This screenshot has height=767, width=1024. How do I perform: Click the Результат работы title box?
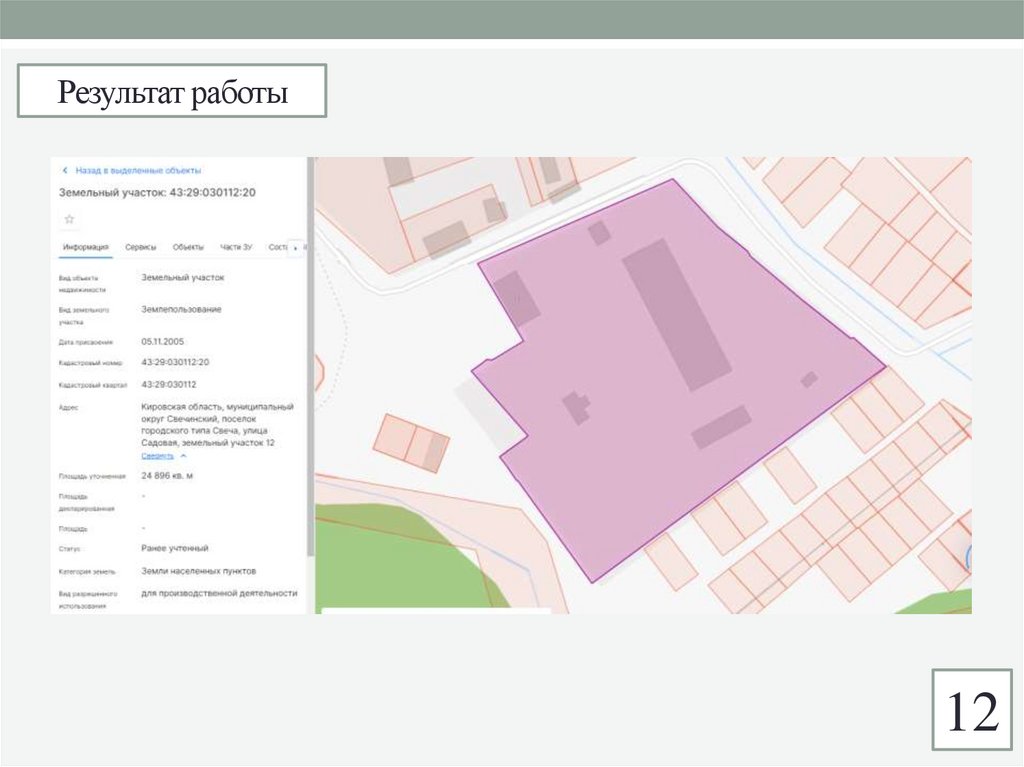[172, 94]
